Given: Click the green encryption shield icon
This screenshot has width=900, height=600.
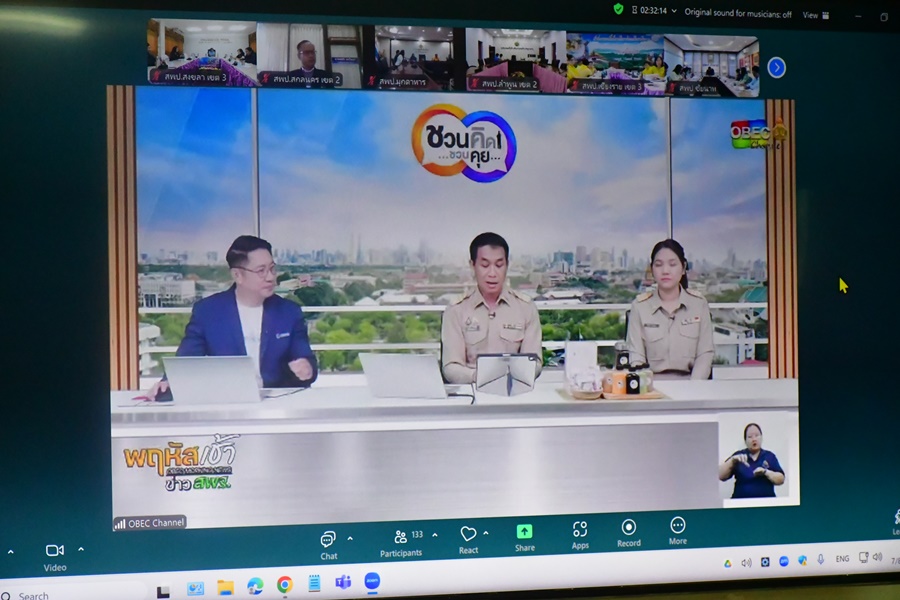Looking at the screenshot, I should tap(618, 9).
